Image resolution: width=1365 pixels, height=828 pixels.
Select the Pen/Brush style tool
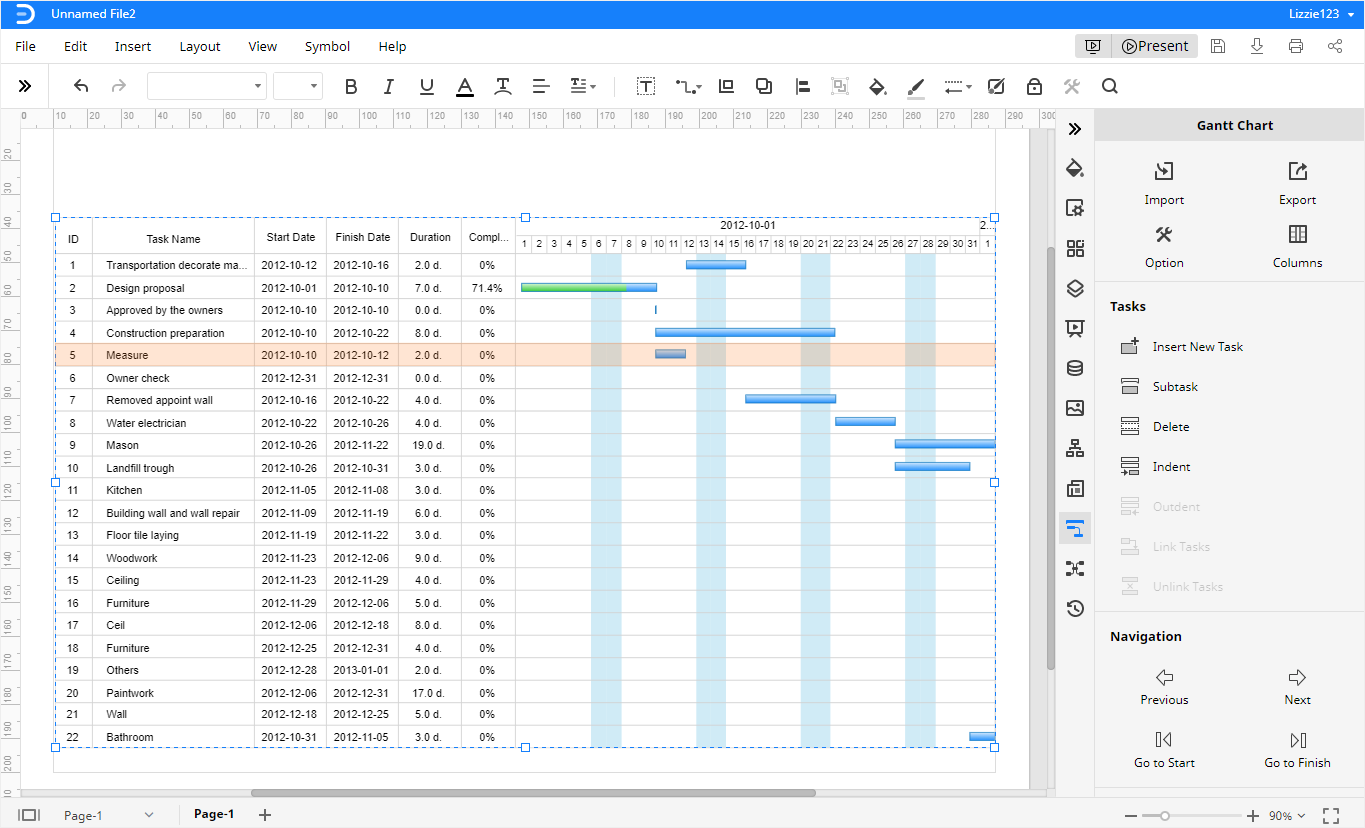pyautogui.click(x=915, y=86)
